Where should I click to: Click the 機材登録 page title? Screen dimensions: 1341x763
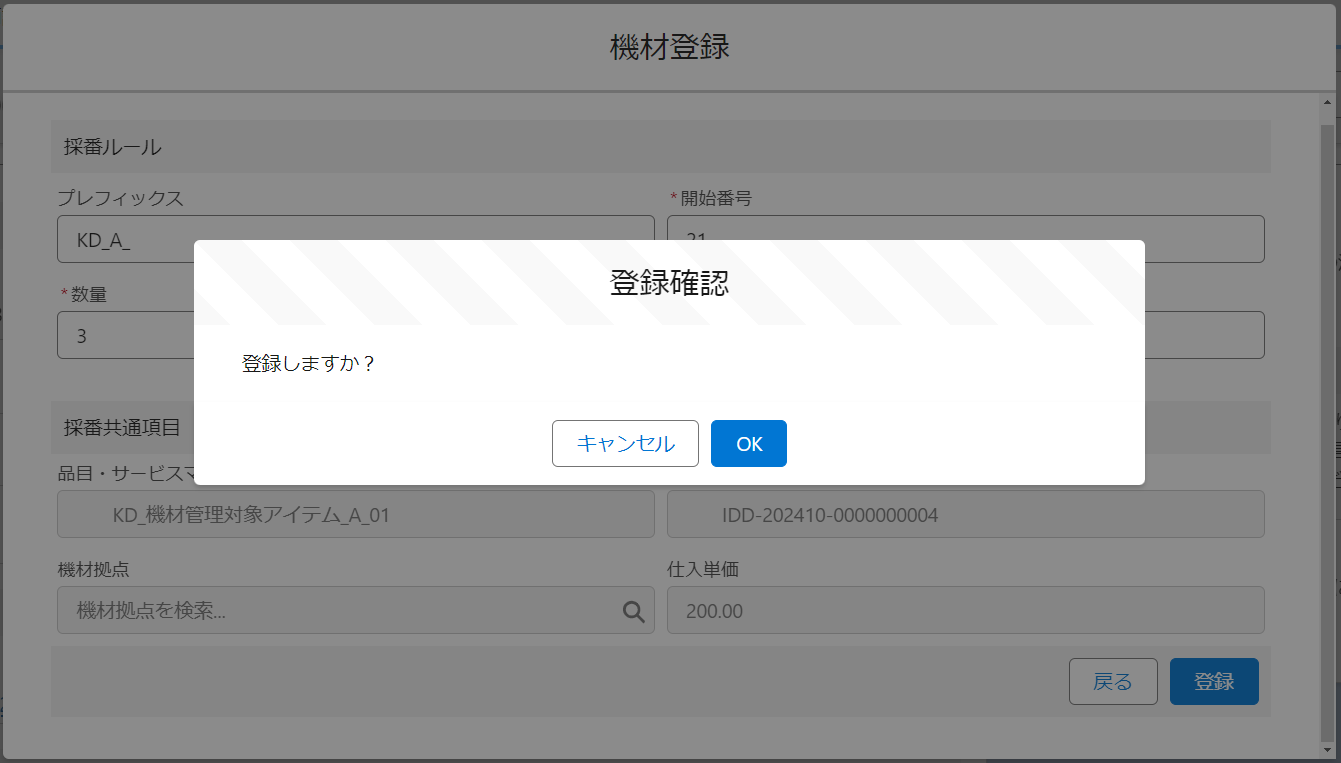pos(669,47)
